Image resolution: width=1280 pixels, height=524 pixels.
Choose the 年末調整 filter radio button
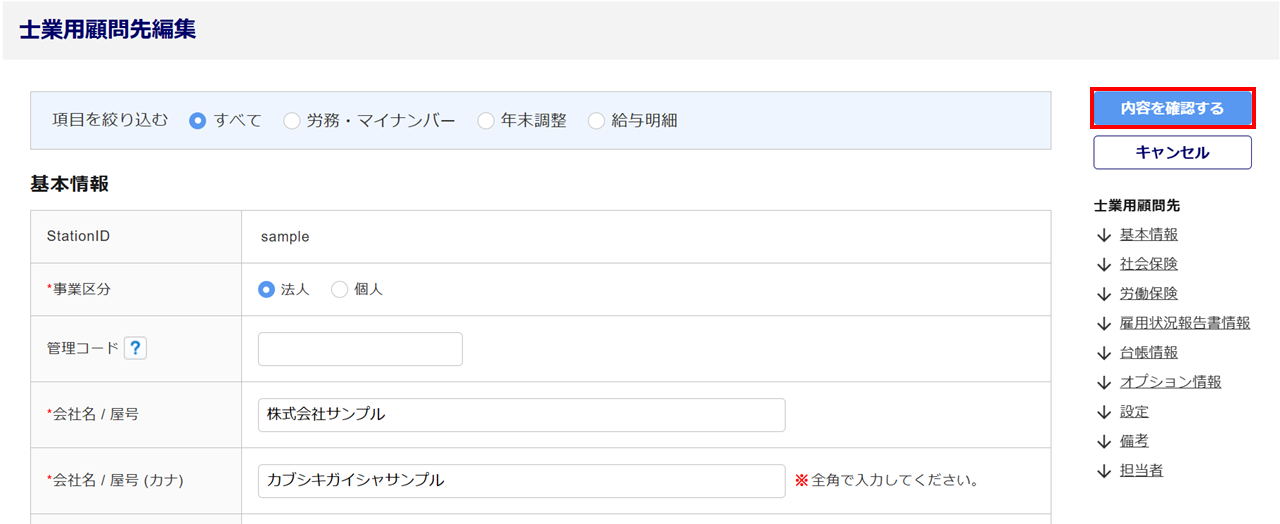[486, 121]
